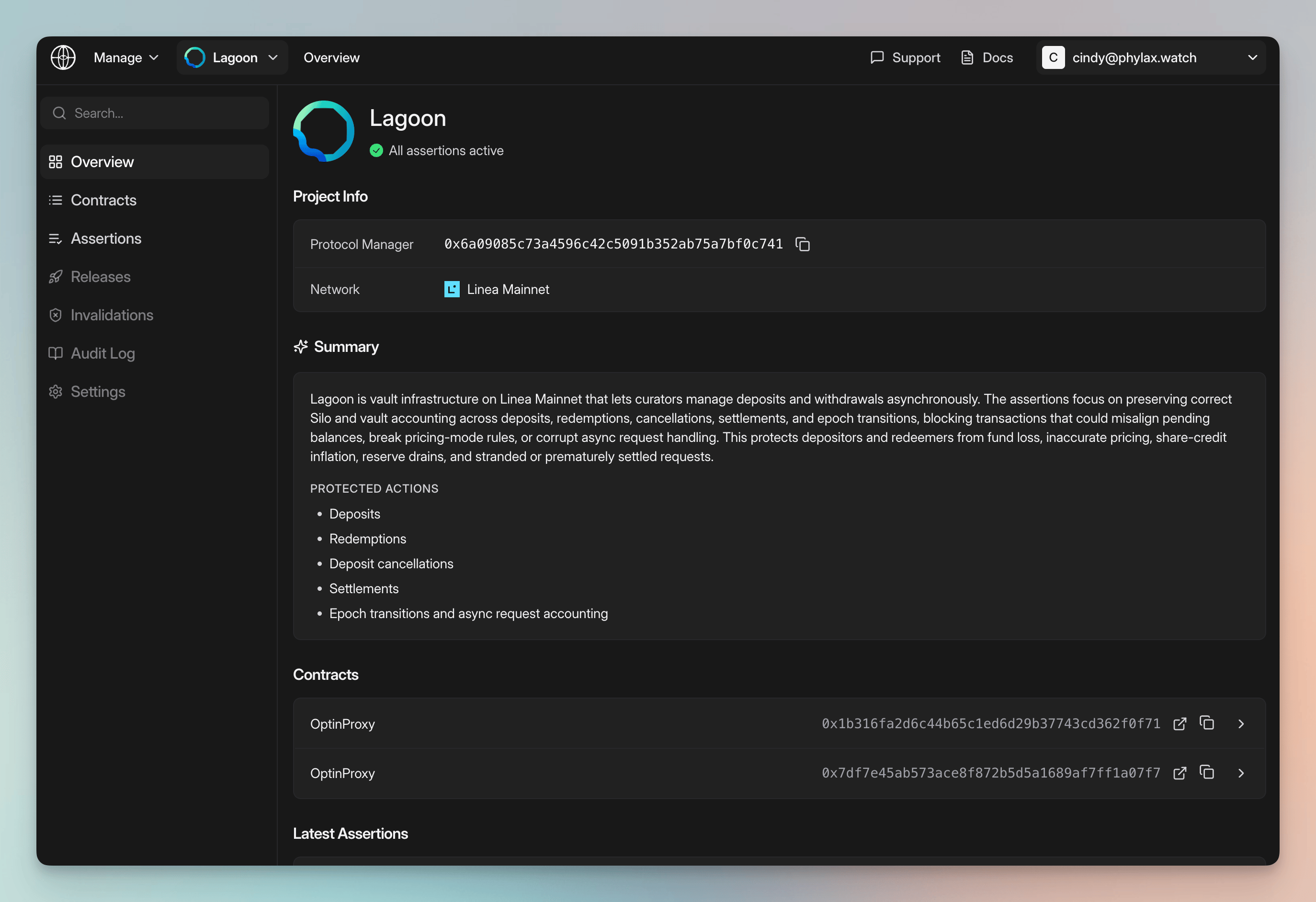Viewport: 1316px width, 902px height.
Task: Click the green assertions active checkmark
Action: 376,151
